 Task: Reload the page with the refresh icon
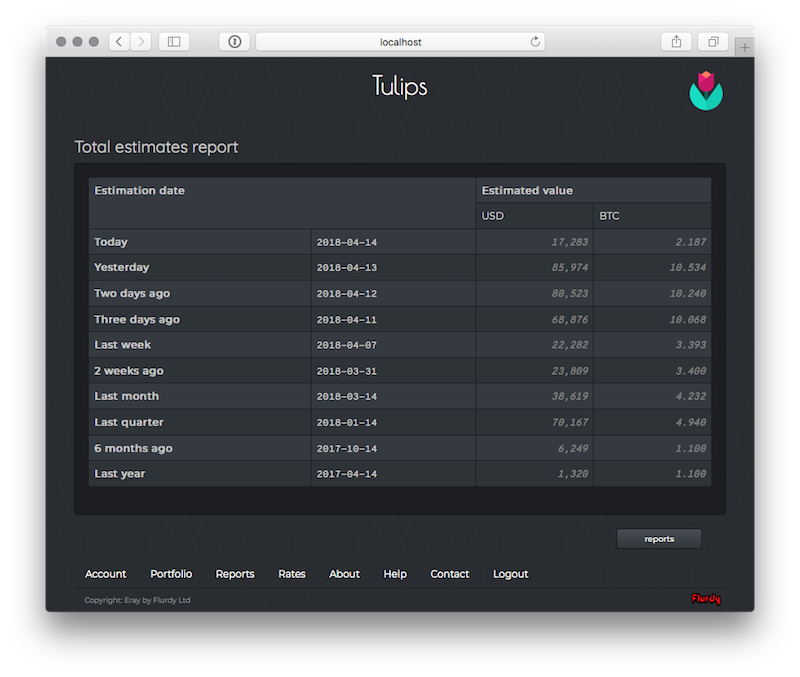point(536,41)
